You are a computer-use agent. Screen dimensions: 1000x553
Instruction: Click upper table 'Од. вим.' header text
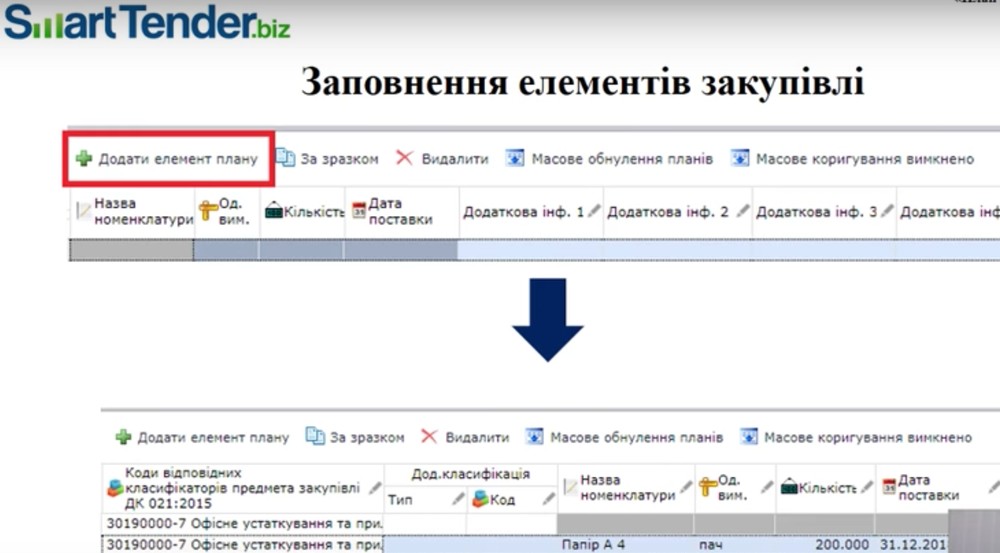pyautogui.click(x=233, y=212)
